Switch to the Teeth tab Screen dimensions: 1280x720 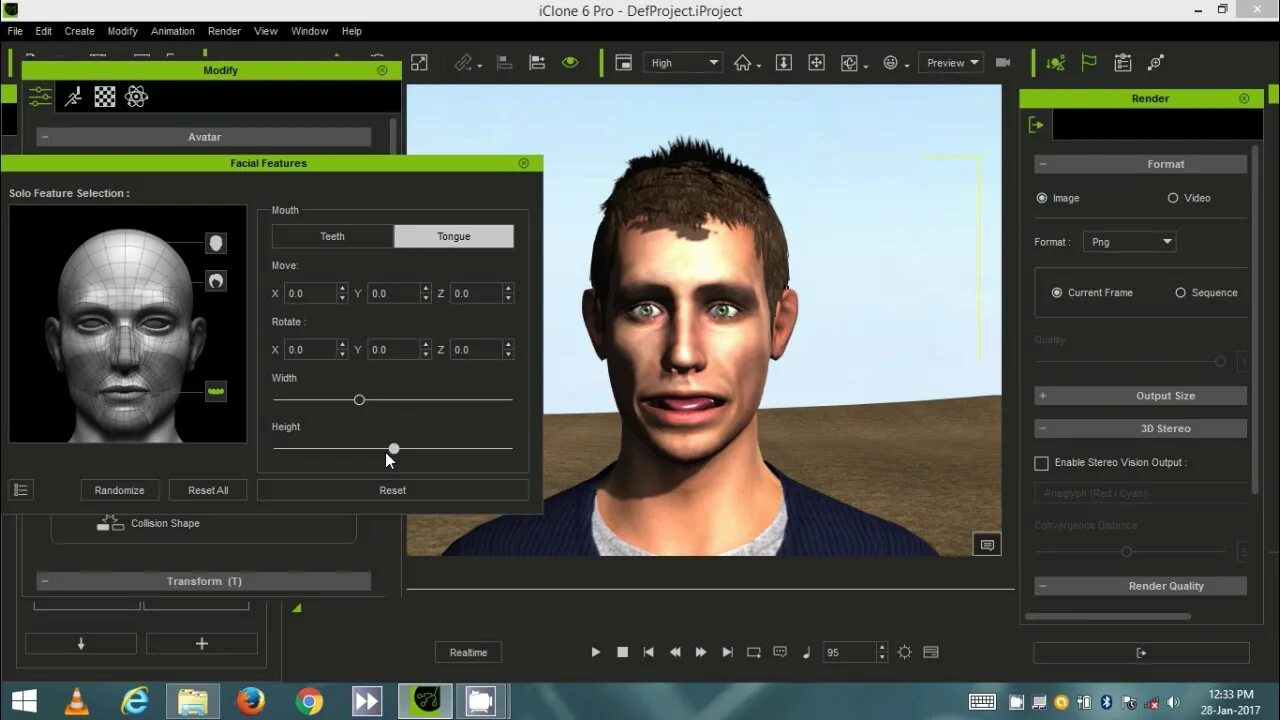333,237
